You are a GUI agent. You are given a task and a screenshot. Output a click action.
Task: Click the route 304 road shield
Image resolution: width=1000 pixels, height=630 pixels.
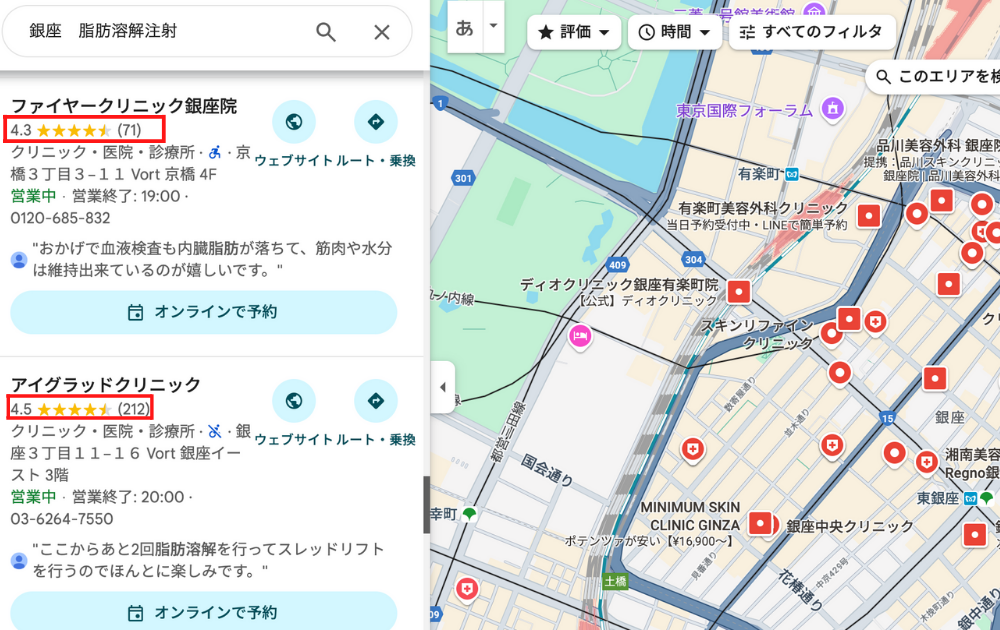click(x=693, y=259)
